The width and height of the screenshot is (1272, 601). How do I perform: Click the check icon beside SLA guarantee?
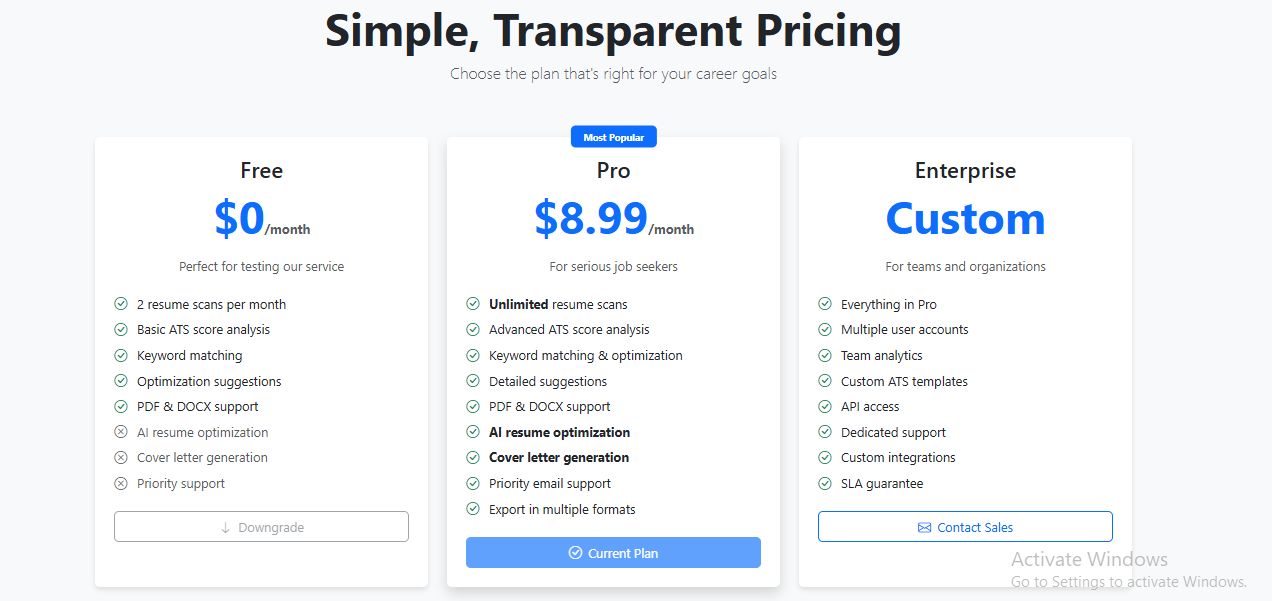click(x=825, y=483)
